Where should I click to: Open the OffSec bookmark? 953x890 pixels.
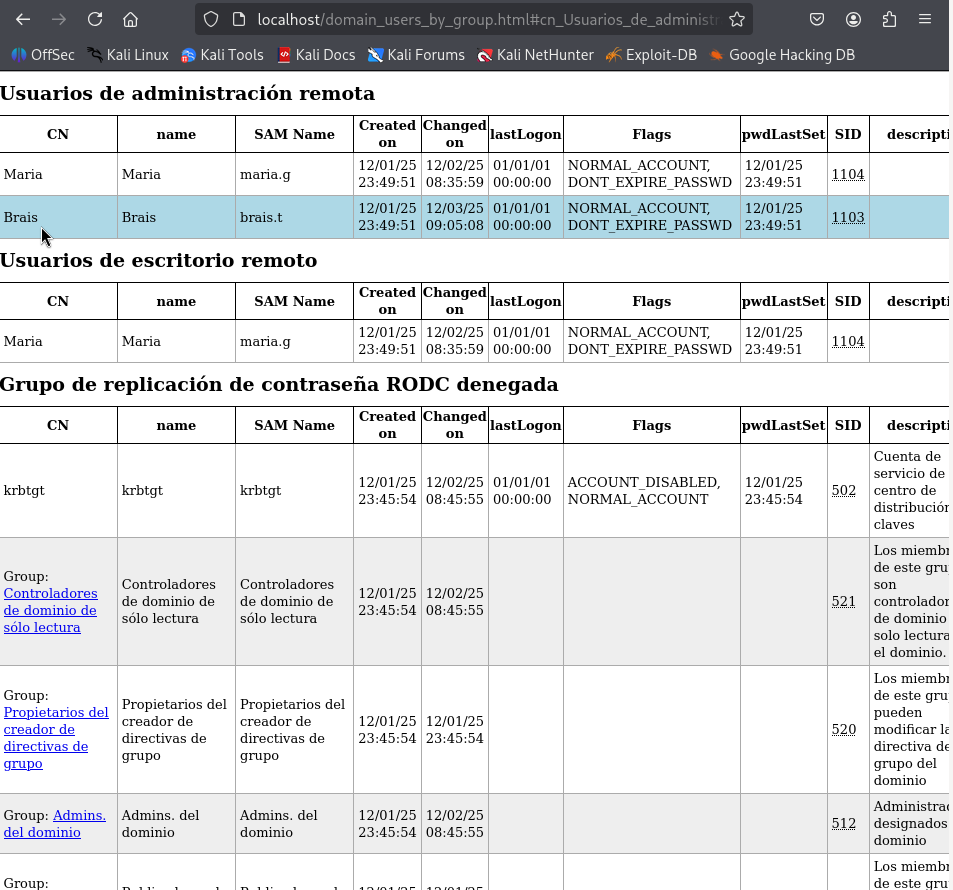pyautogui.click(x=43, y=55)
